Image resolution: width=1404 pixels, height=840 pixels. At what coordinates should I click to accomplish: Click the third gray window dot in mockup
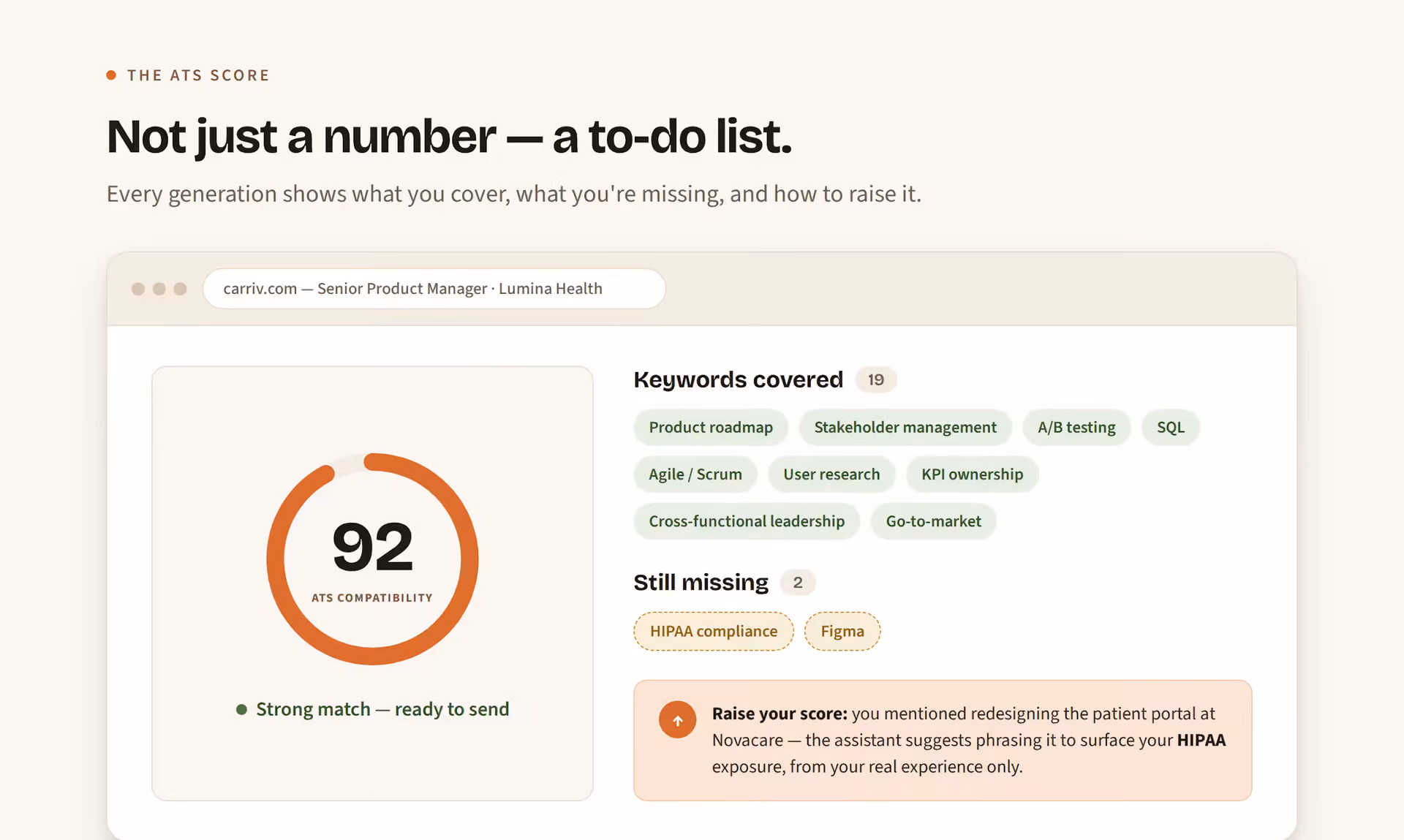coord(180,289)
